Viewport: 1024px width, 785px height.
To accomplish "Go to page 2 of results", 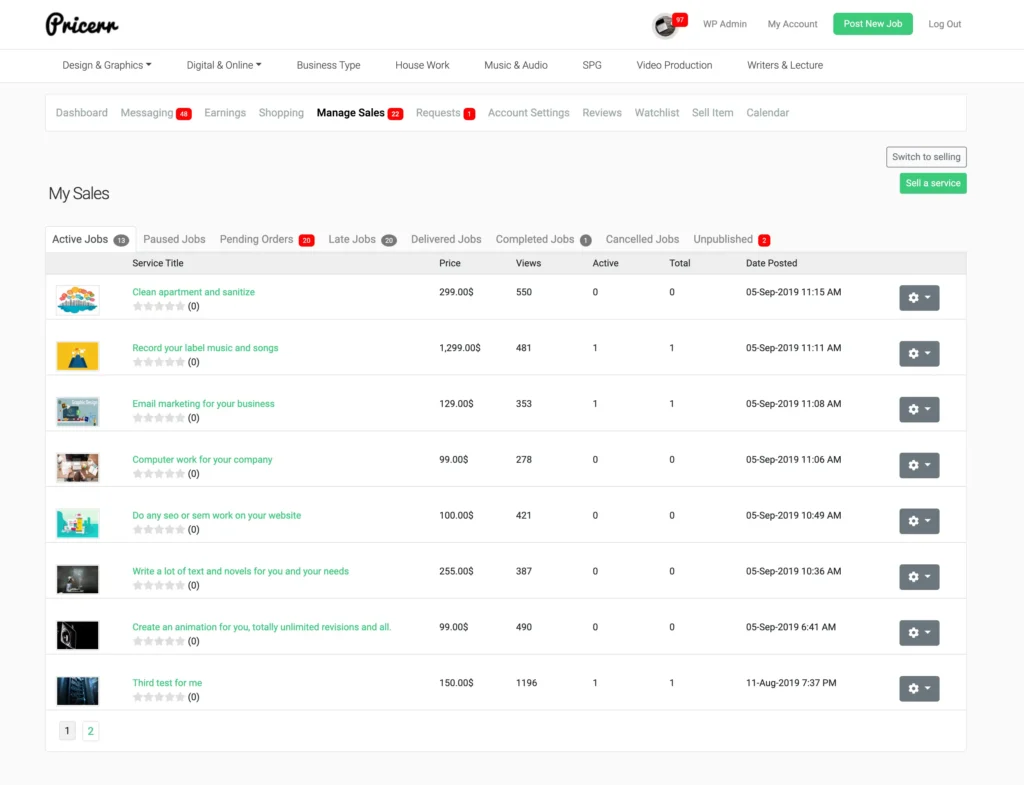I will pos(90,731).
